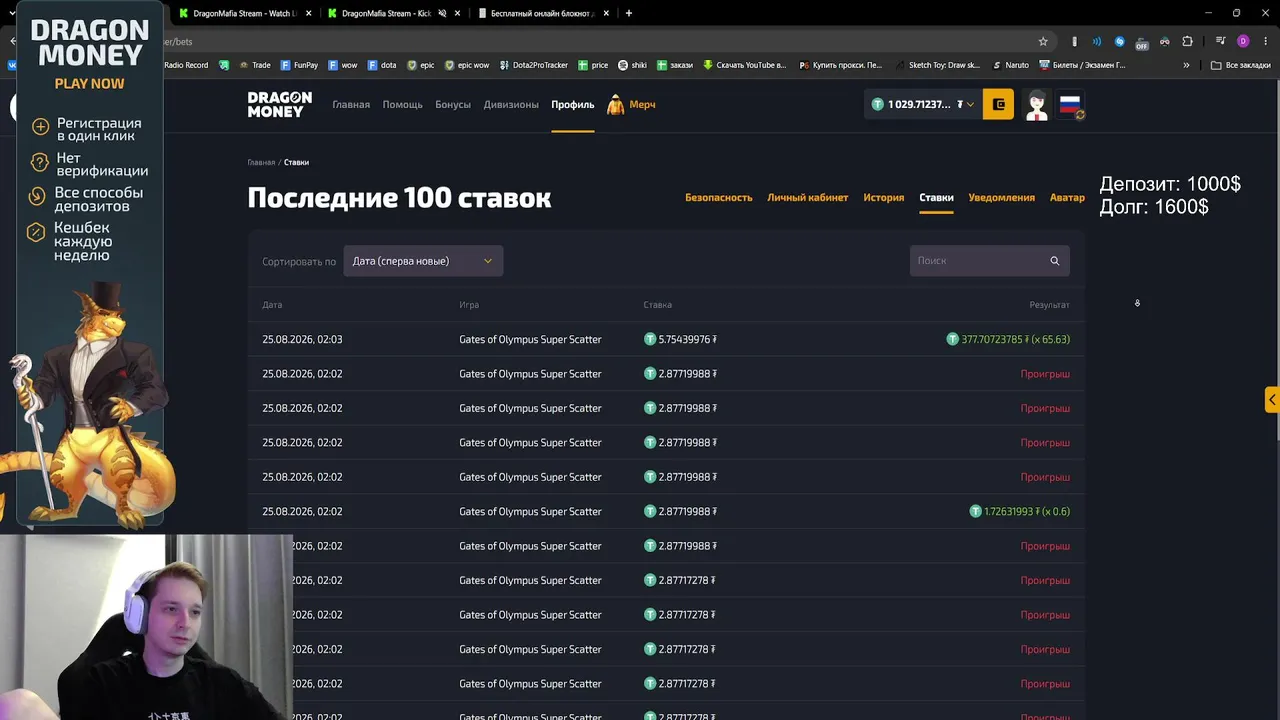This screenshot has height=720, width=1280.
Task: Go to Главная in the top navigation
Action: (x=351, y=104)
